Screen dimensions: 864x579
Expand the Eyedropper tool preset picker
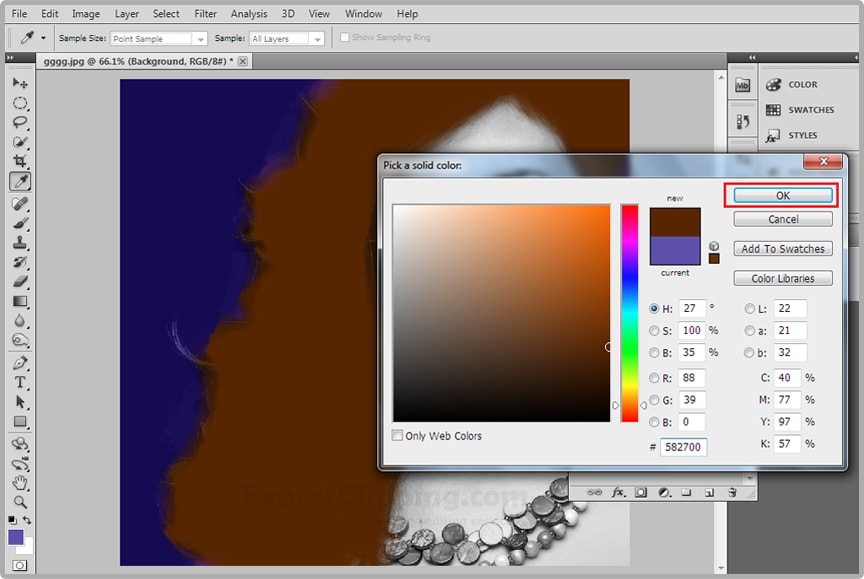click(x=43, y=38)
